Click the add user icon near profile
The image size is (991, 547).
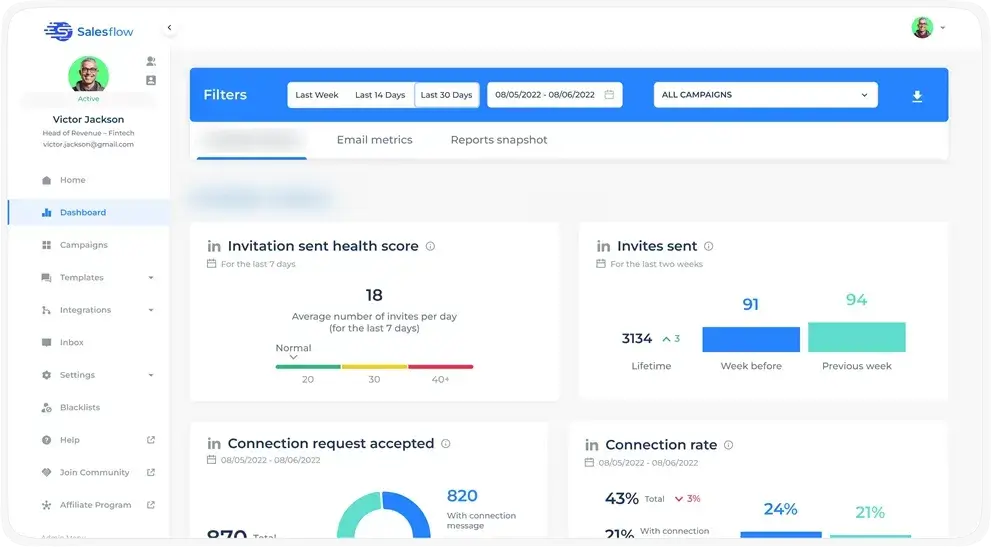[x=151, y=61]
